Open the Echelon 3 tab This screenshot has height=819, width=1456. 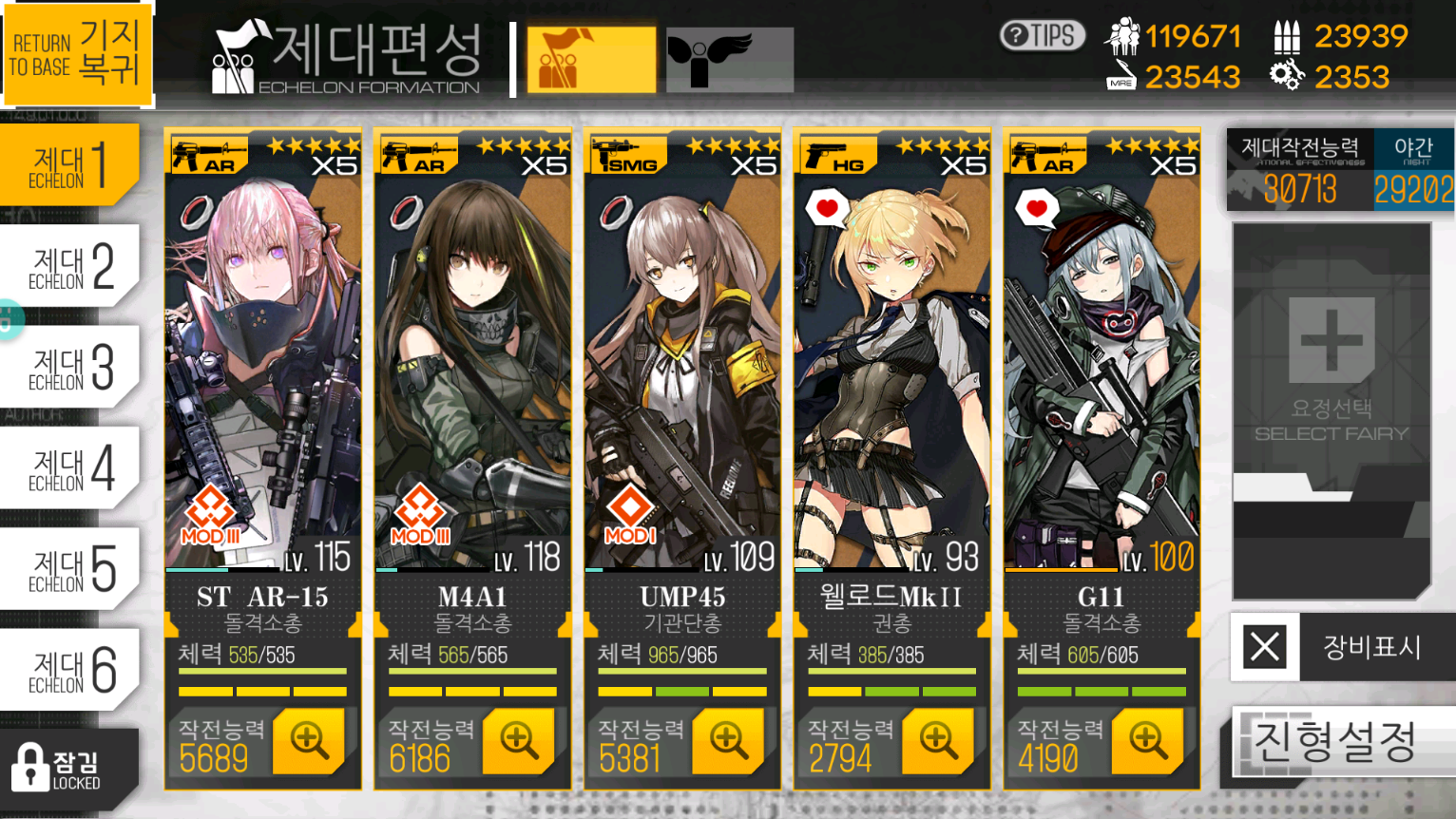70,367
